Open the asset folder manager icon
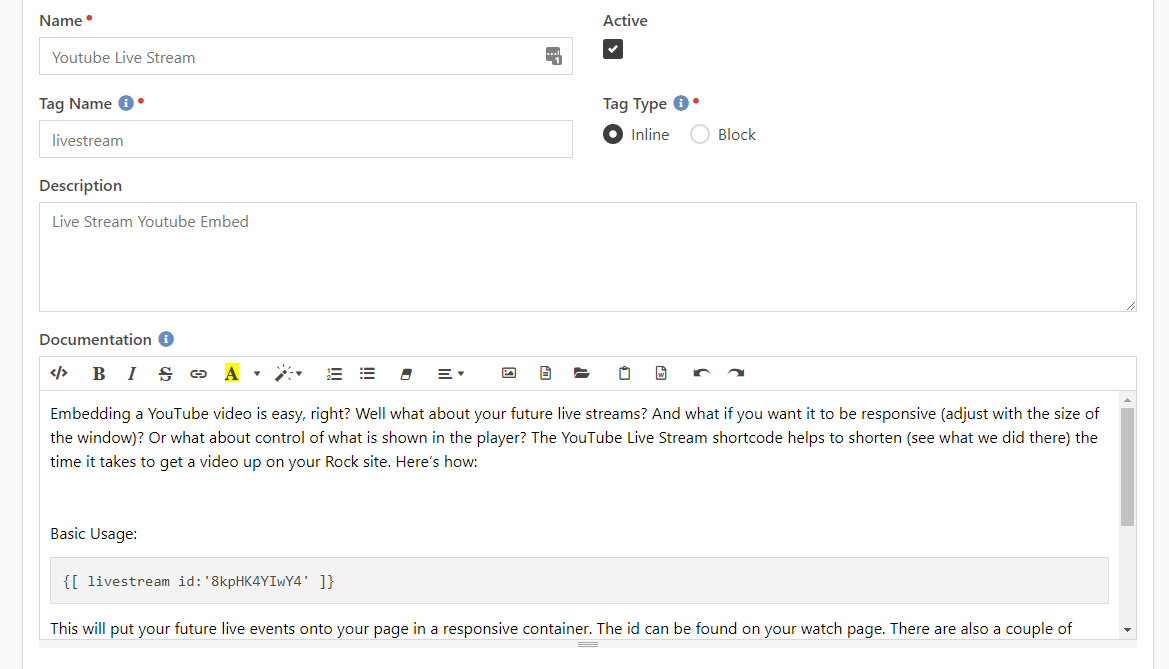This screenshot has width=1169, height=669. (x=582, y=373)
